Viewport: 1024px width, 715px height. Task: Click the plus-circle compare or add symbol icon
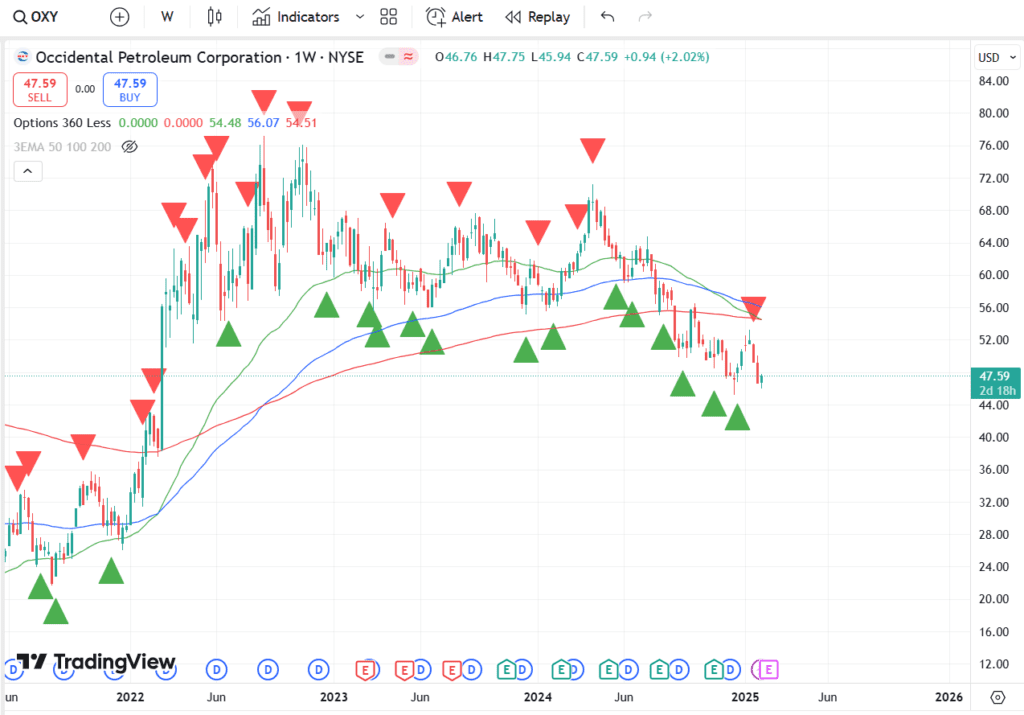(120, 17)
